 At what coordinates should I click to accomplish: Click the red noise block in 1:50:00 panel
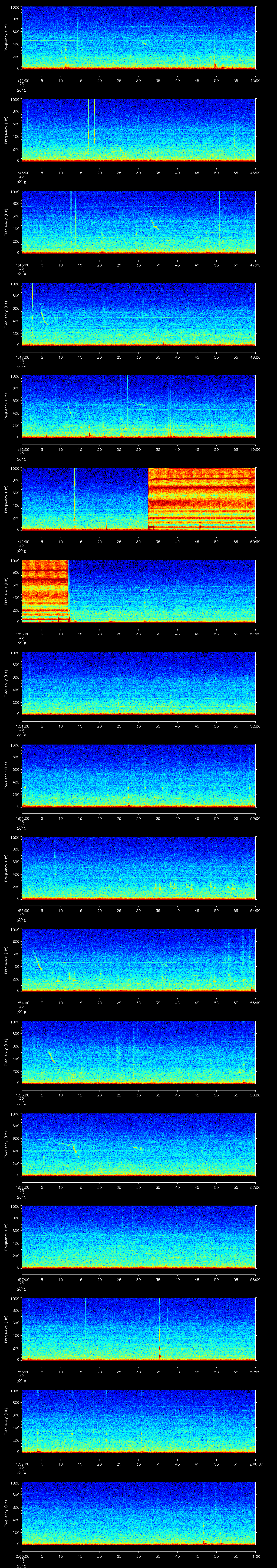tap(45, 590)
